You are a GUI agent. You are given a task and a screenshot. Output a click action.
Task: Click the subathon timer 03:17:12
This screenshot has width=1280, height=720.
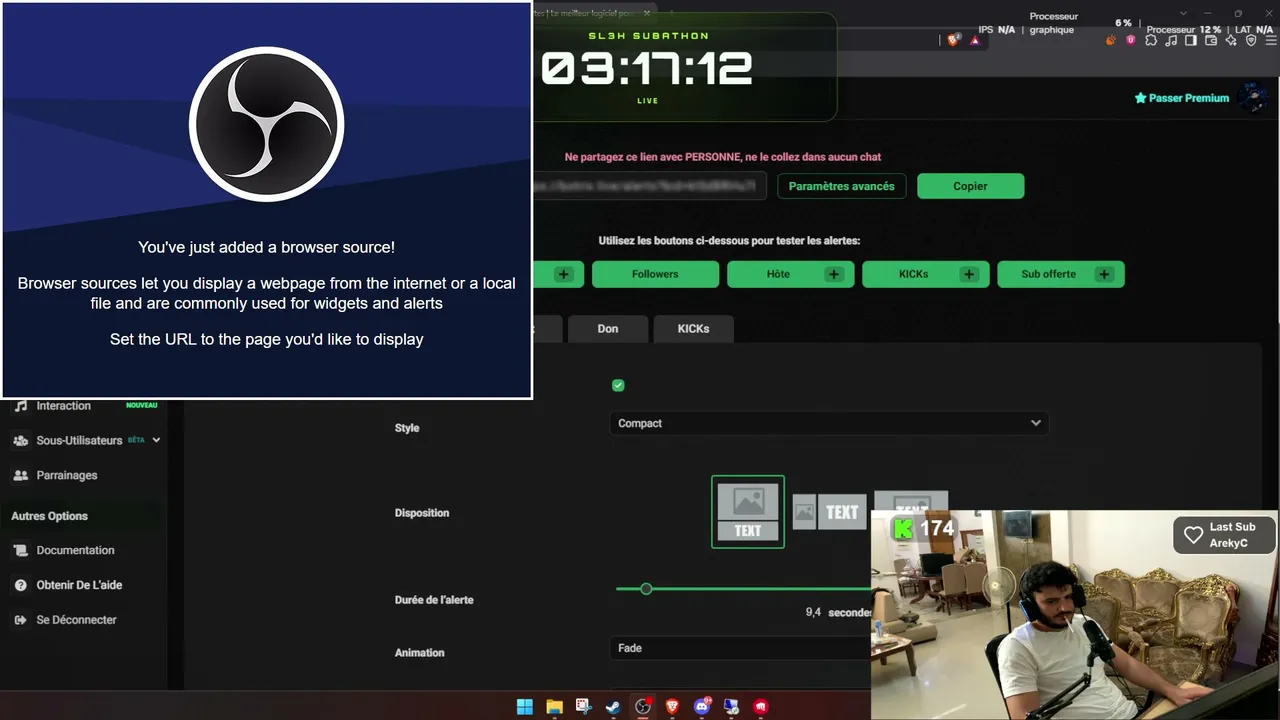[x=647, y=69]
